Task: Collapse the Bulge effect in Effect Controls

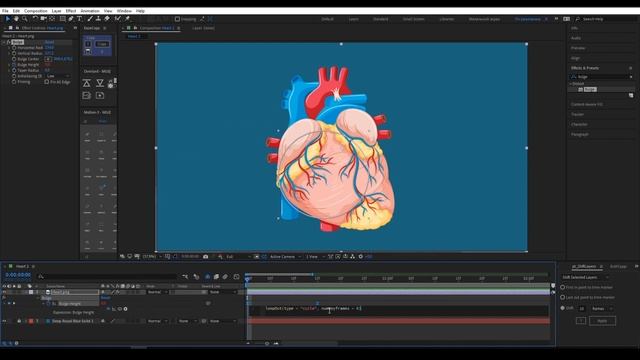Action: [x=4, y=42]
